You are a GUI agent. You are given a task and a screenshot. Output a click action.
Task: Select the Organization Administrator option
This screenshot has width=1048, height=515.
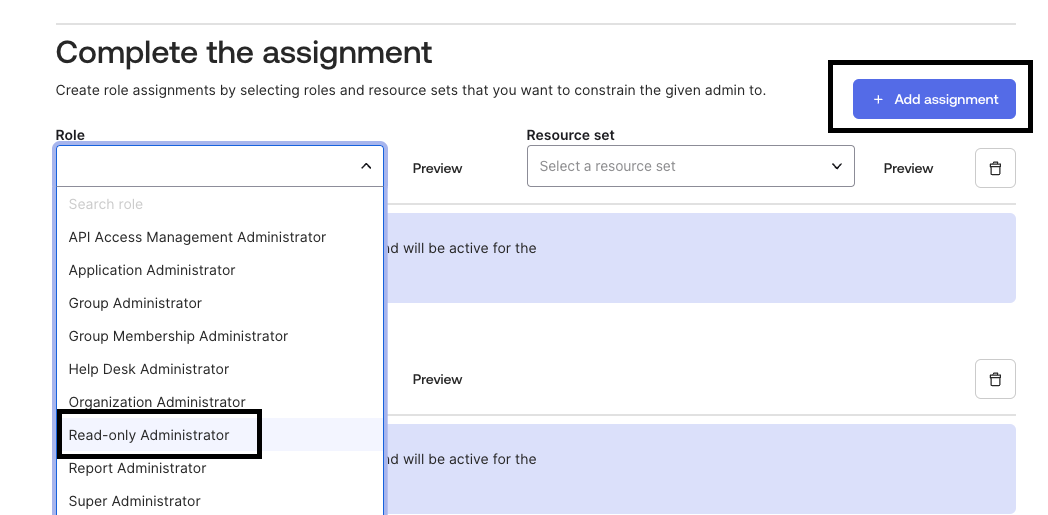(x=157, y=402)
